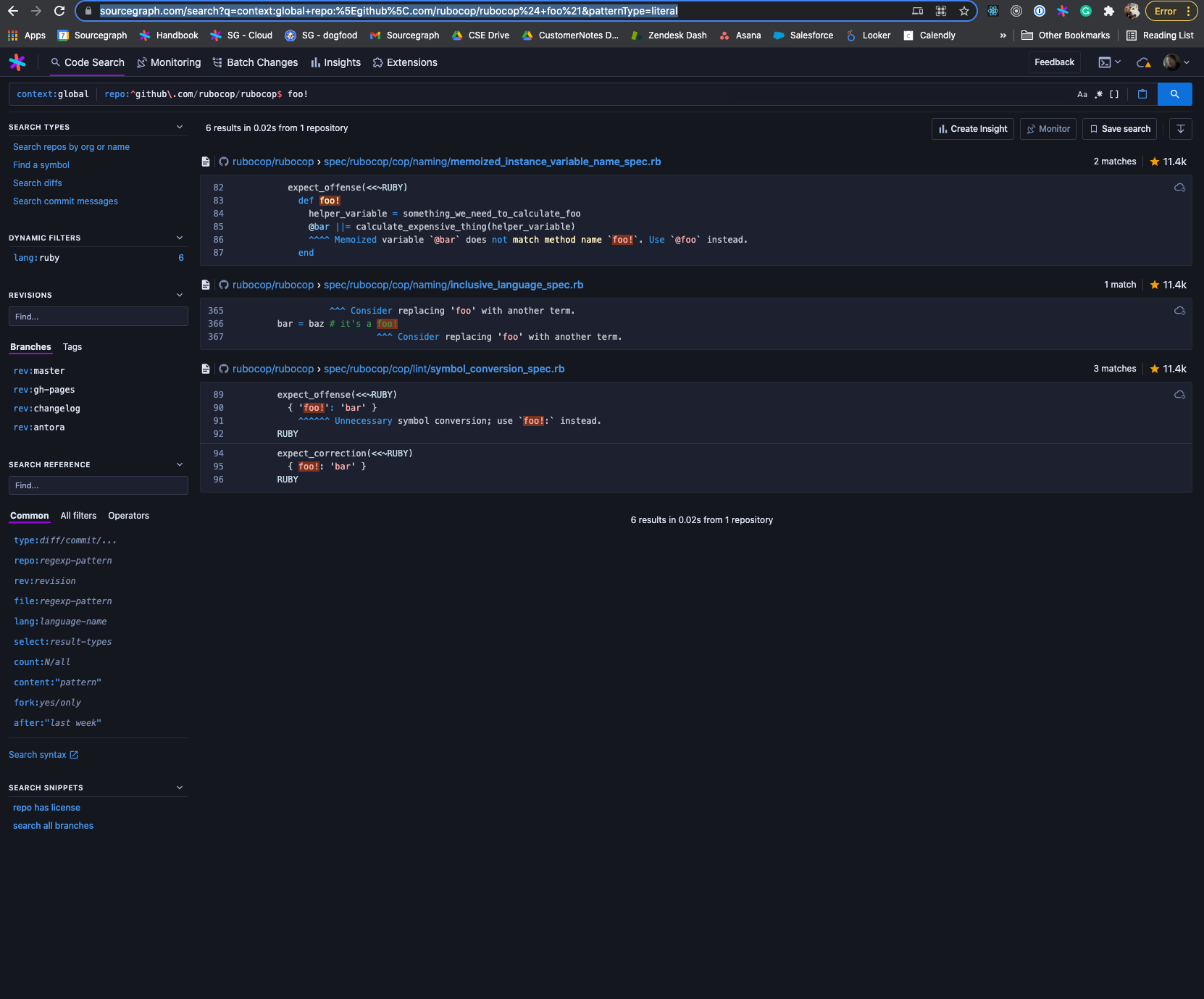Toggle case sensitivity (Aa) in search bar

1082,94
